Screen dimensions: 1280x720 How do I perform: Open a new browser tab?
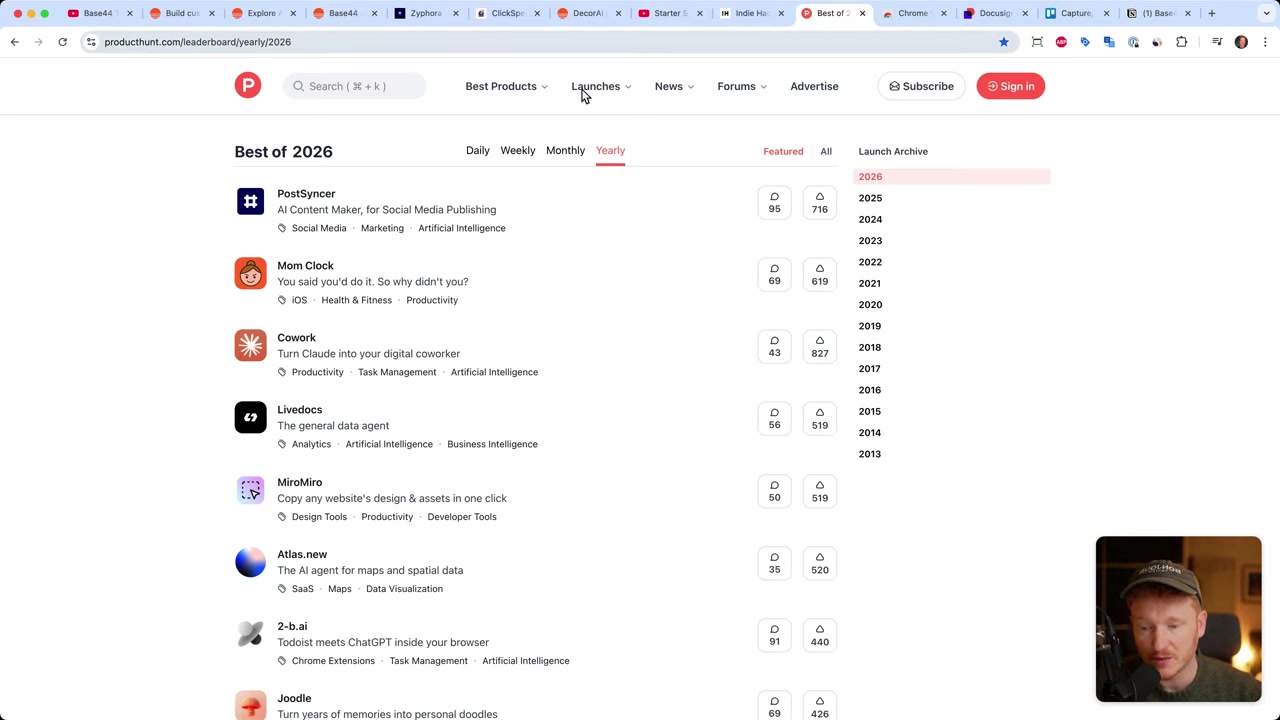(x=1211, y=13)
